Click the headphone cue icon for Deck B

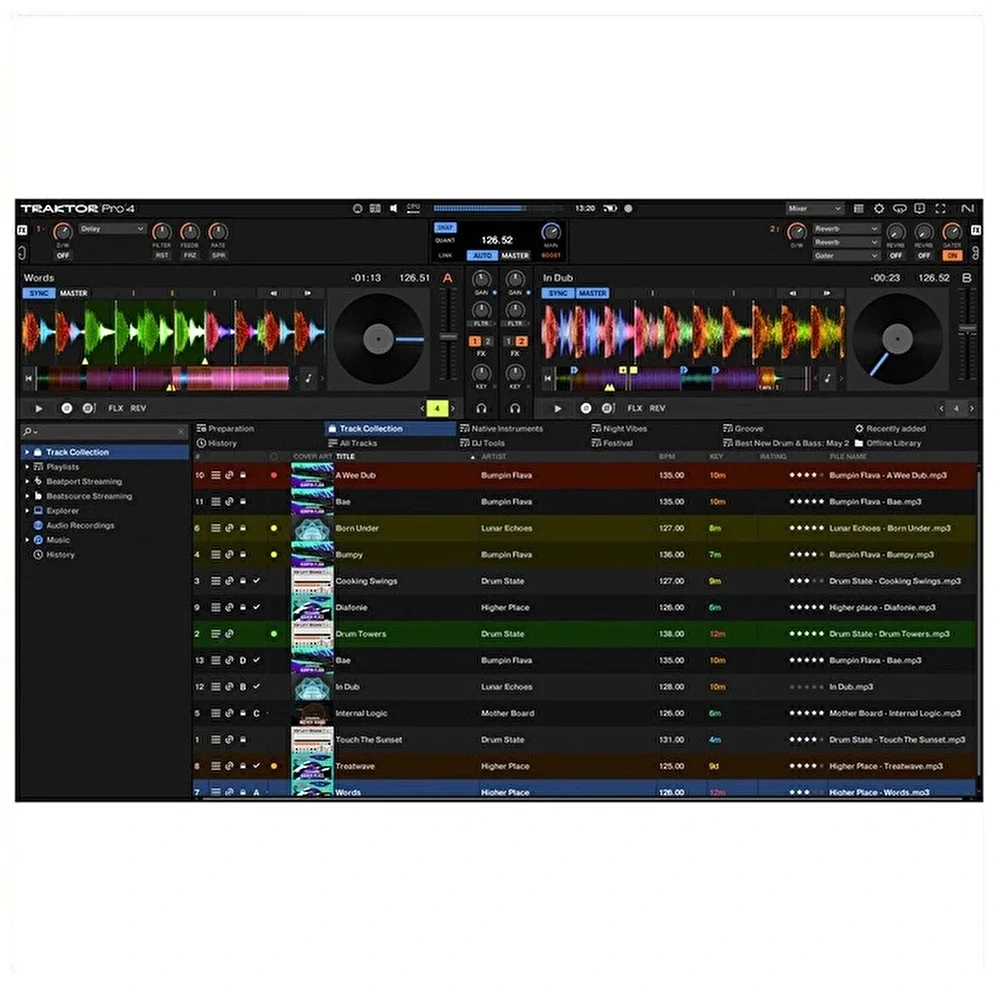515,408
